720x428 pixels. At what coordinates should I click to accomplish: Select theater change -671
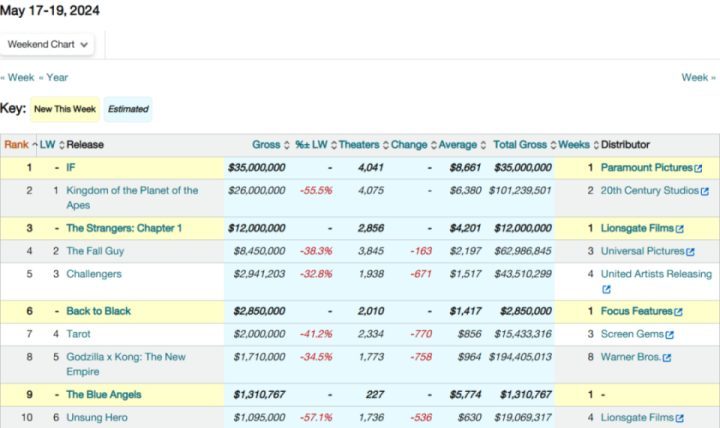tap(421, 274)
